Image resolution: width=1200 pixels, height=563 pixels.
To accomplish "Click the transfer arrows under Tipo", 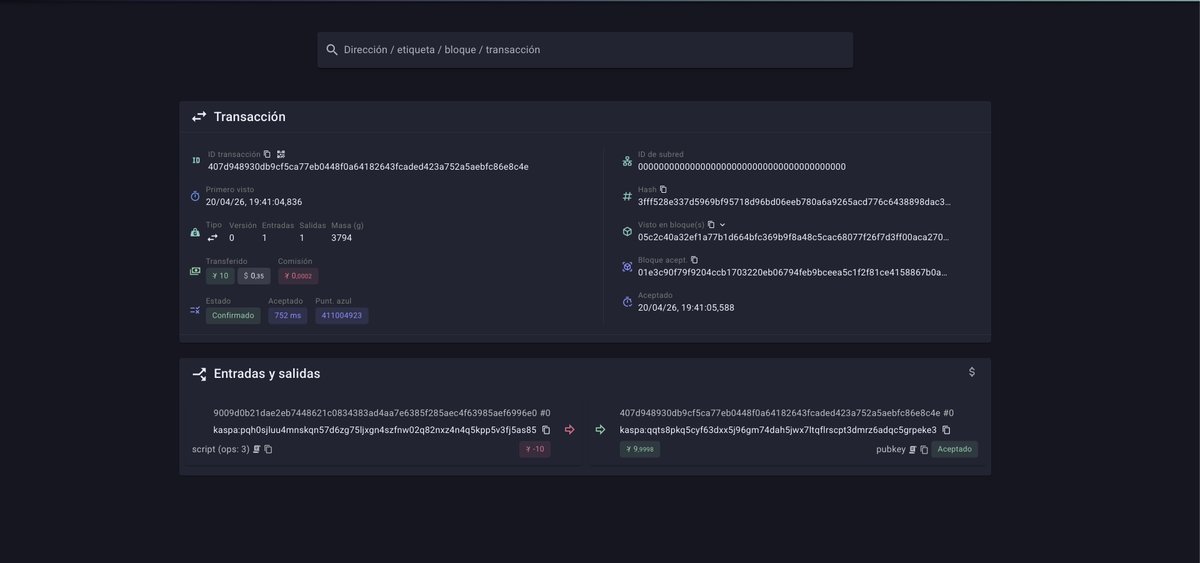I will click(212, 238).
